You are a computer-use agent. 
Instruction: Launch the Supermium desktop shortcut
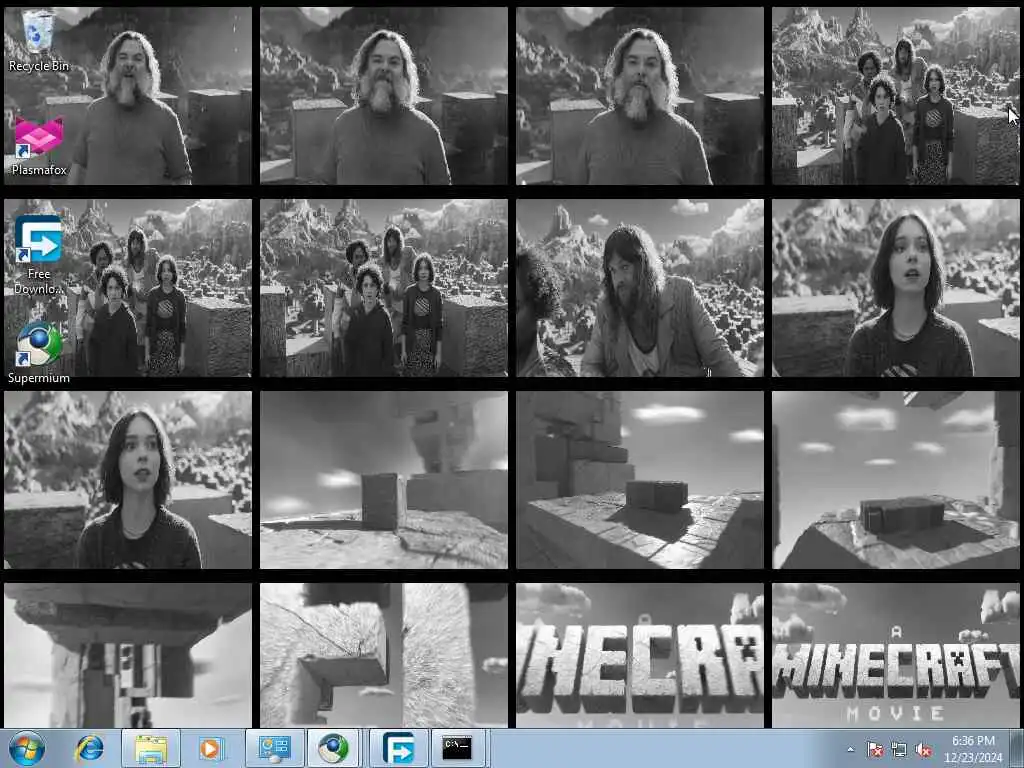click(39, 352)
